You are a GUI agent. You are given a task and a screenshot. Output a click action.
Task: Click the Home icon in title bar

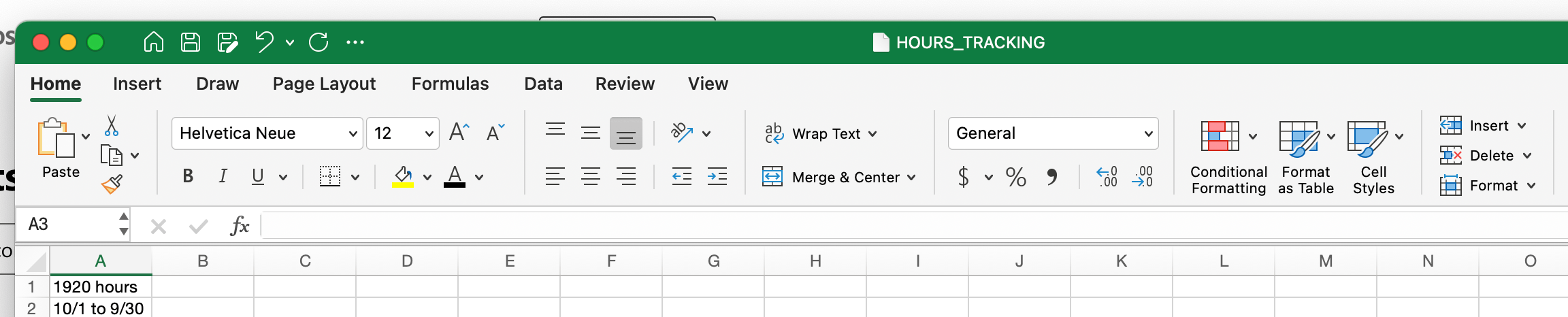[x=154, y=42]
